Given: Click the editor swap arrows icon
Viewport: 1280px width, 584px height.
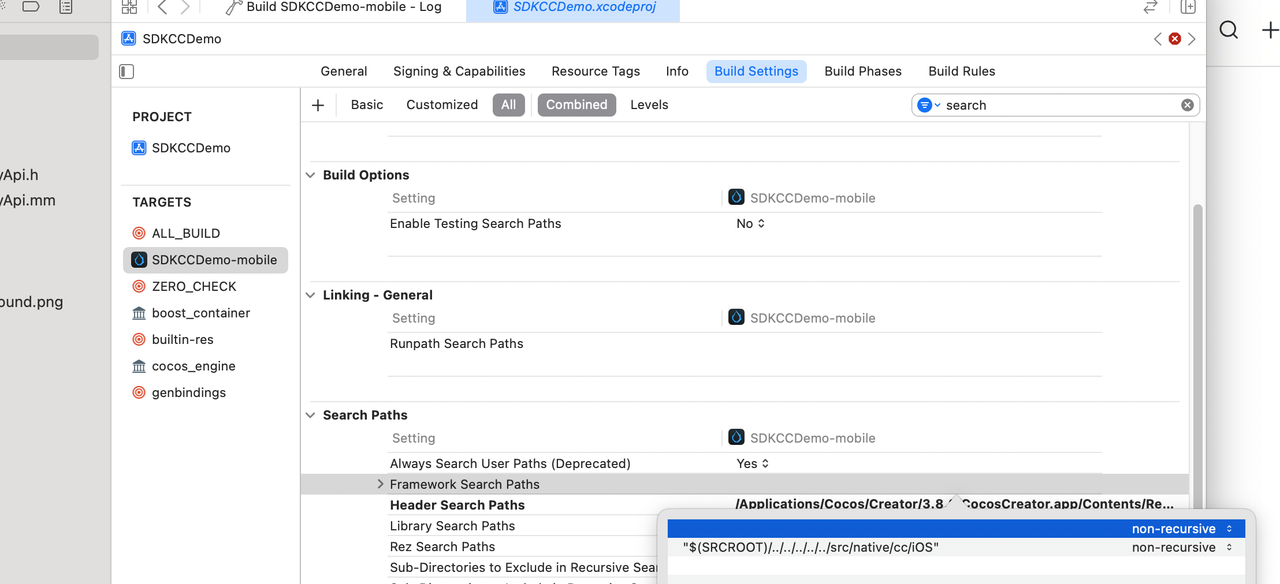Looking at the screenshot, I should [1151, 7].
